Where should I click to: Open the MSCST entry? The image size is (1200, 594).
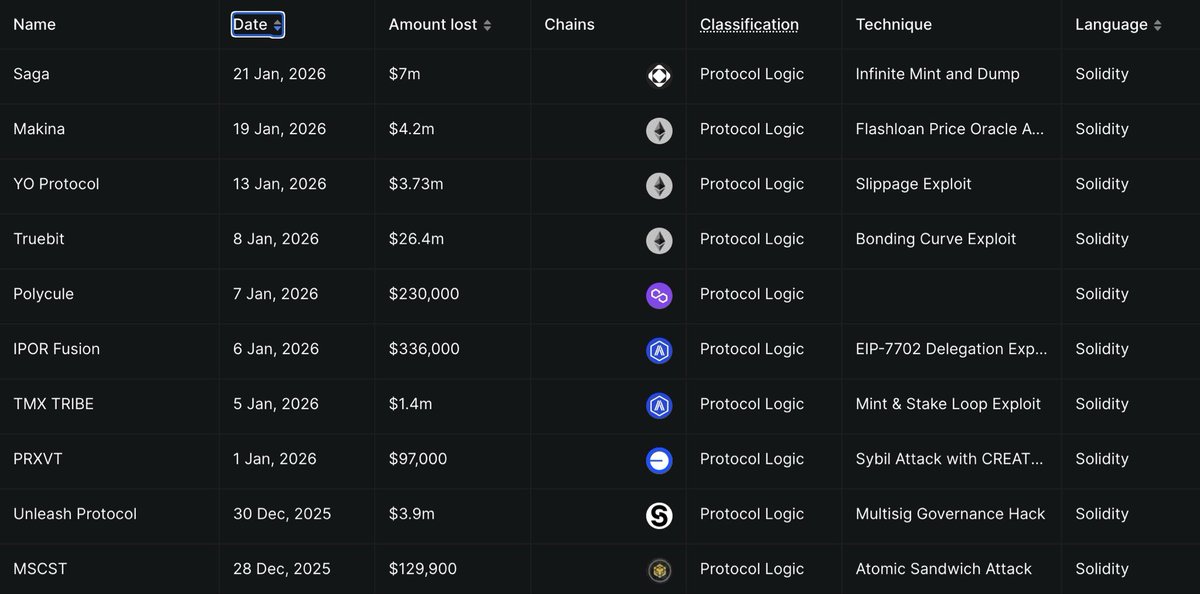pos(40,569)
